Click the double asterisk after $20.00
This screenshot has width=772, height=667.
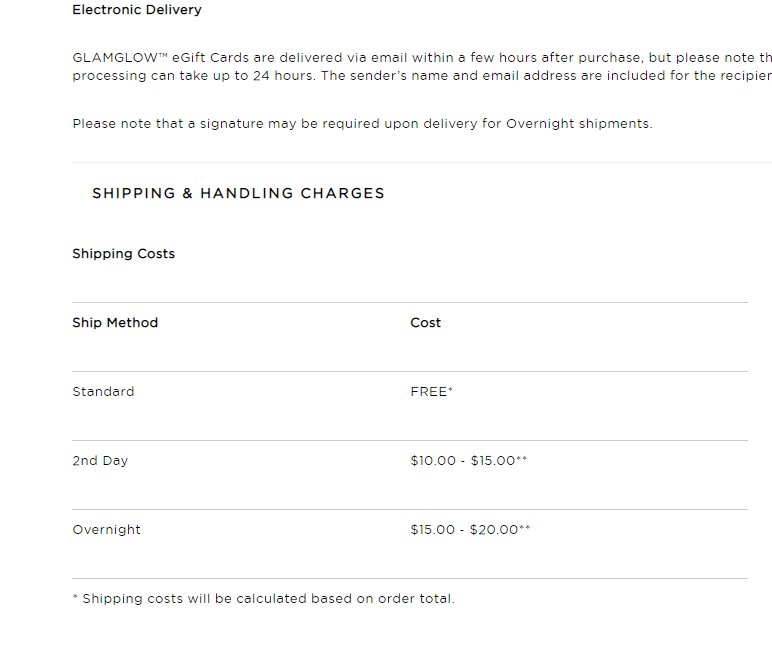(525, 528)
